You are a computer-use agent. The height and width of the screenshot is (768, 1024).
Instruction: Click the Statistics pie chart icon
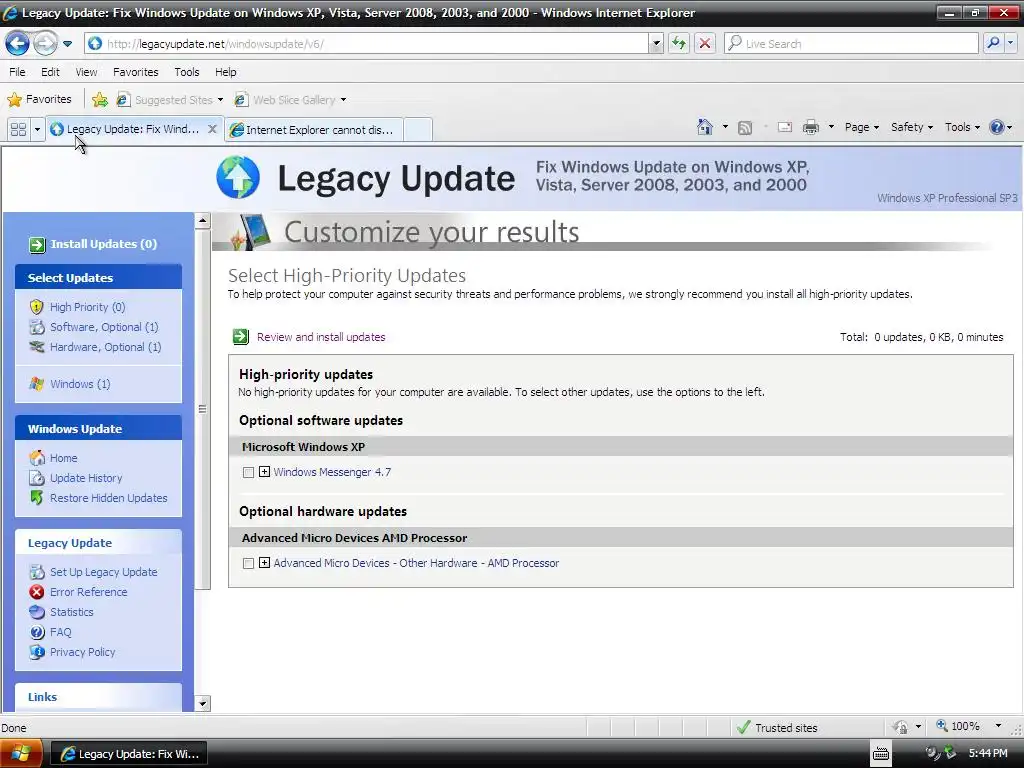(x=37, y=612)
